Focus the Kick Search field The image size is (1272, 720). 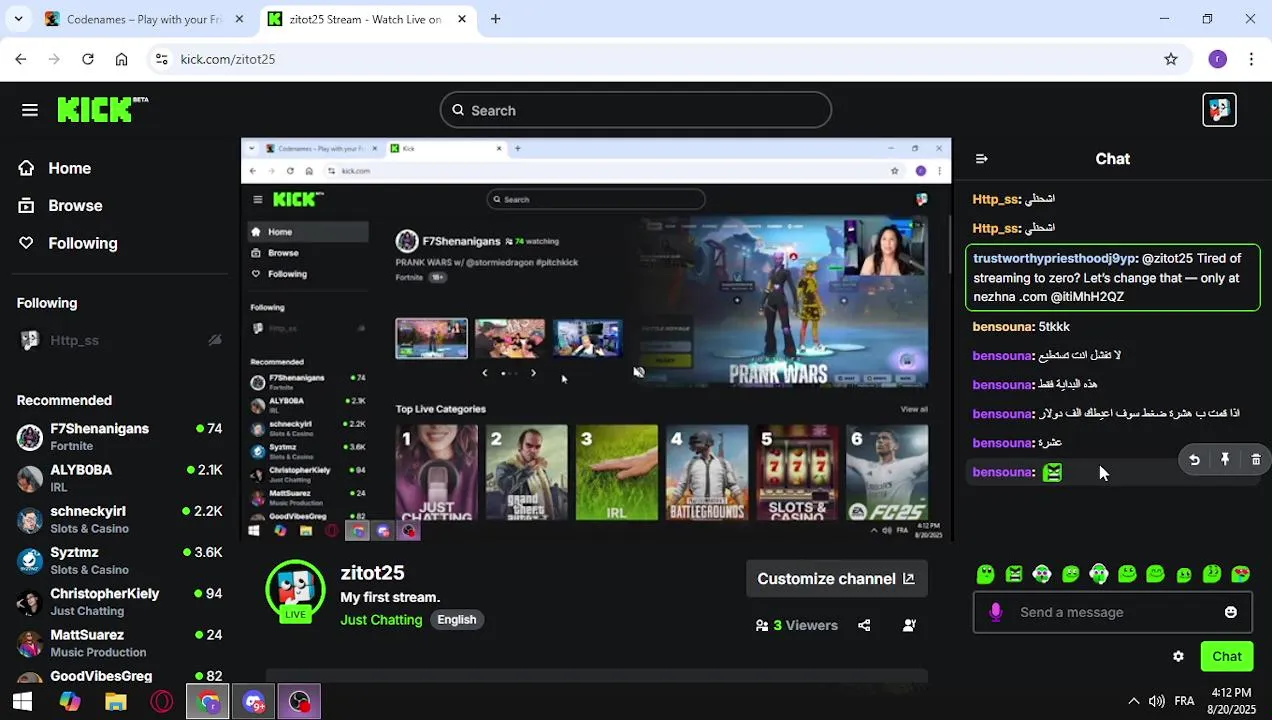pyautogui.click(x=635, y=110)
